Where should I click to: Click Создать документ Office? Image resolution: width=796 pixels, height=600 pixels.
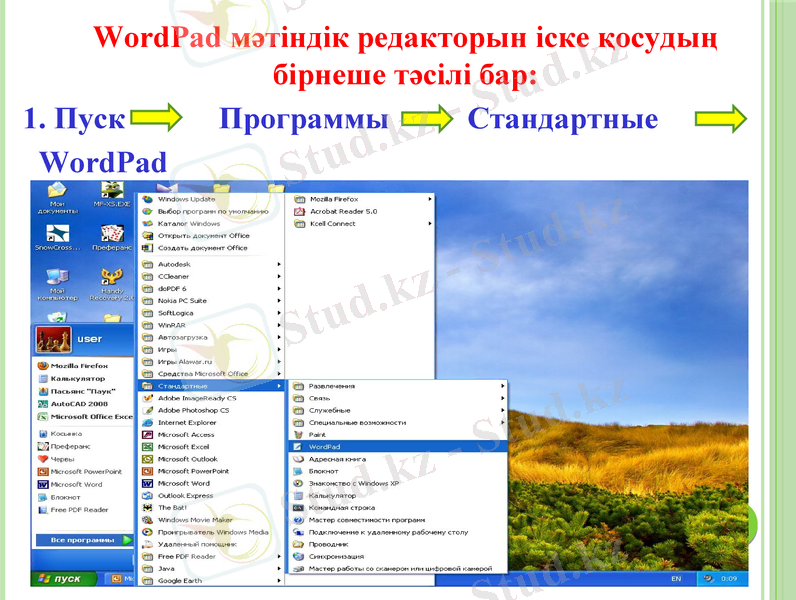tap(211, 248)
